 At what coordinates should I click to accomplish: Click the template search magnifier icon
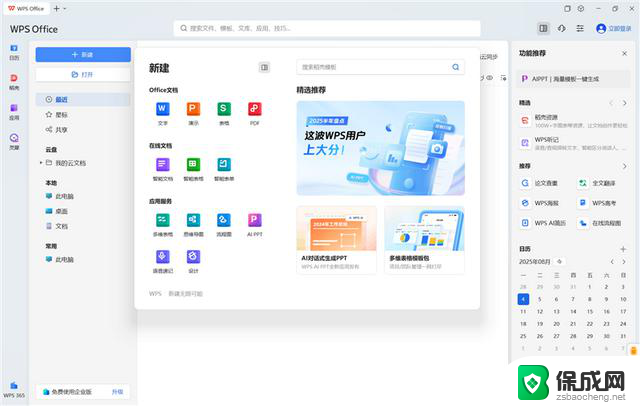pyautogui.click(x=456, y=67)
